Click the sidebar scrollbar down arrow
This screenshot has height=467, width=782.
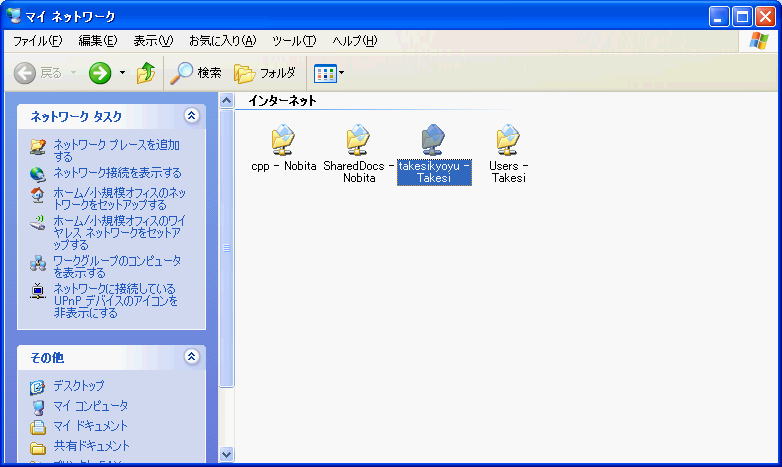pos(226,455)
